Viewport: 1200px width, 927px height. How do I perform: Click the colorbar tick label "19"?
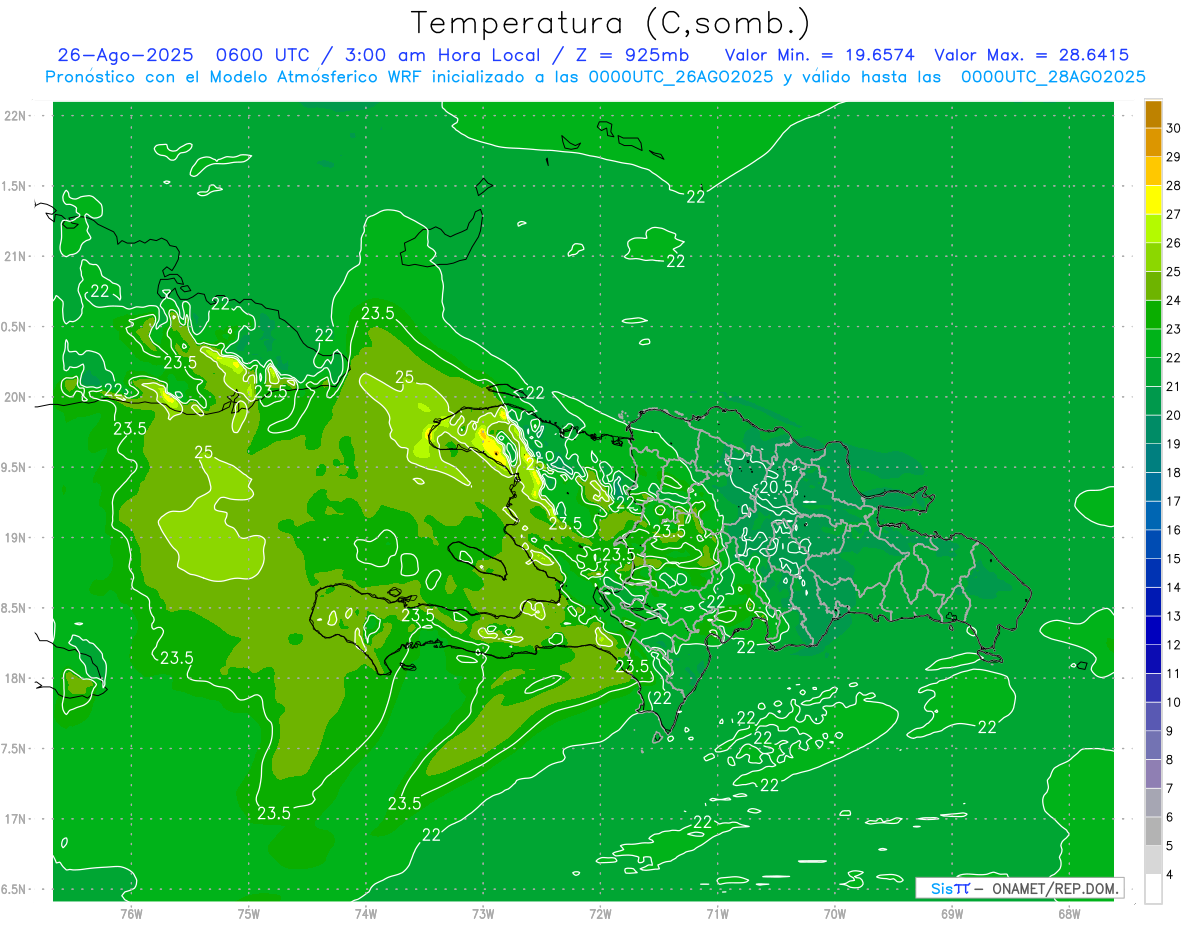click(x=1174, y=444)
